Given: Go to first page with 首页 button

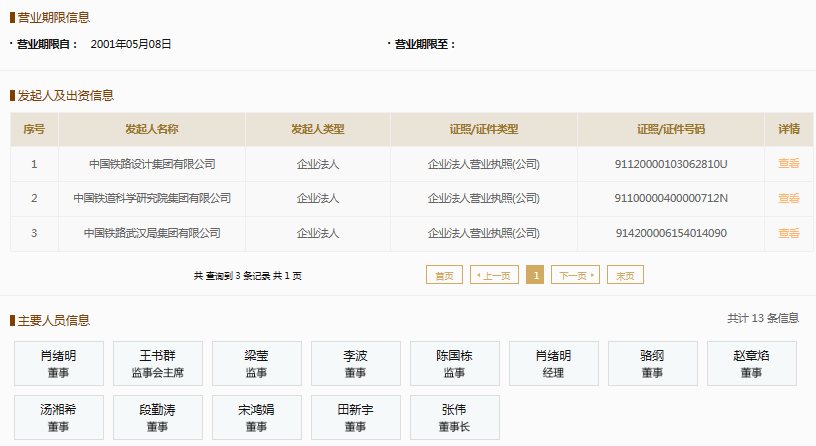Looking at the screenshot, I should (x=444, y=275).
